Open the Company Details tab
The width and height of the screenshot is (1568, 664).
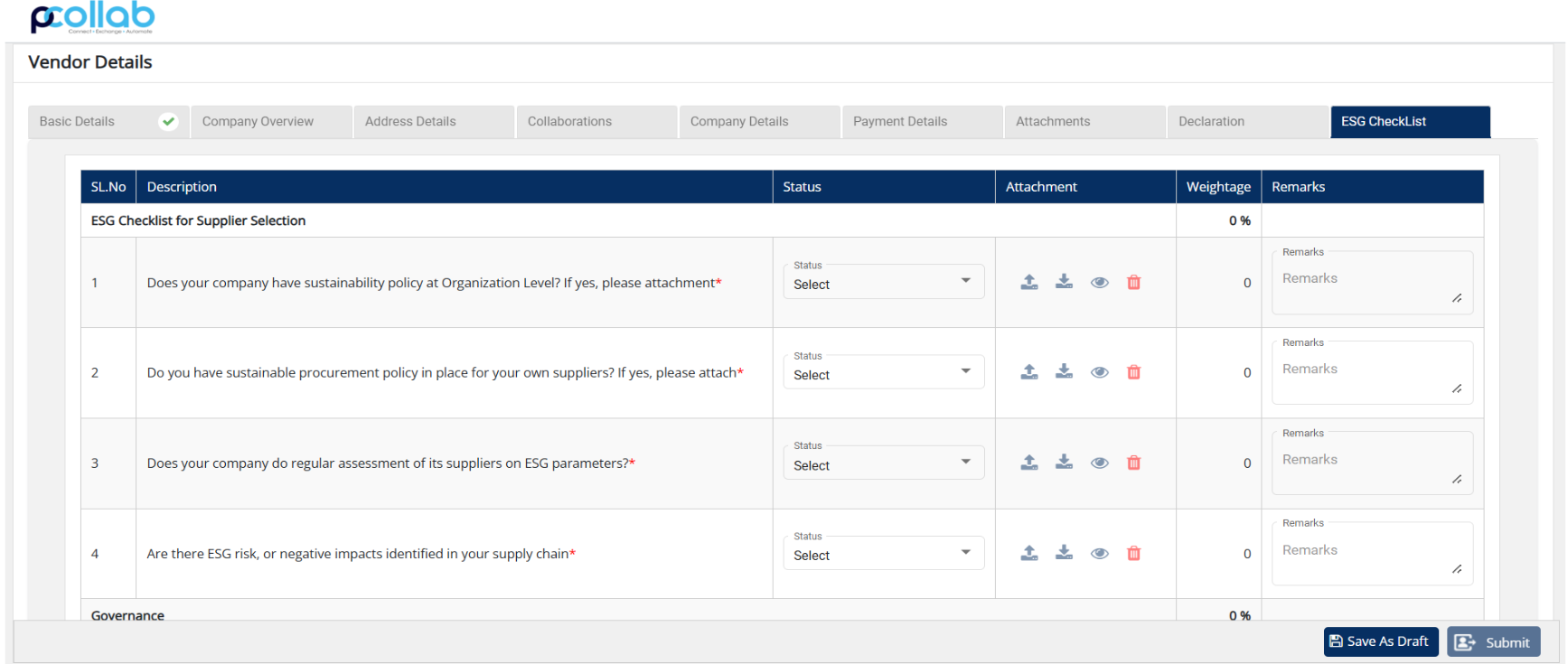click(759, 122)
